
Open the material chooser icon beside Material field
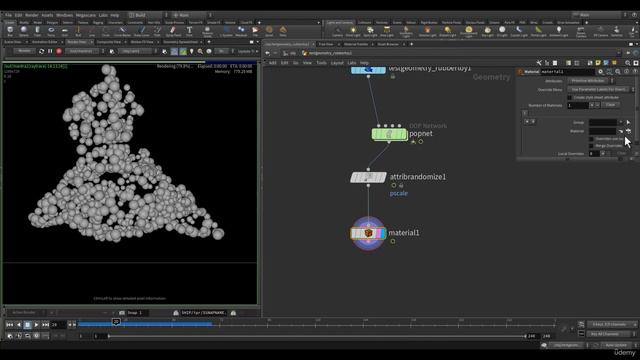click(x=629, y=131)
